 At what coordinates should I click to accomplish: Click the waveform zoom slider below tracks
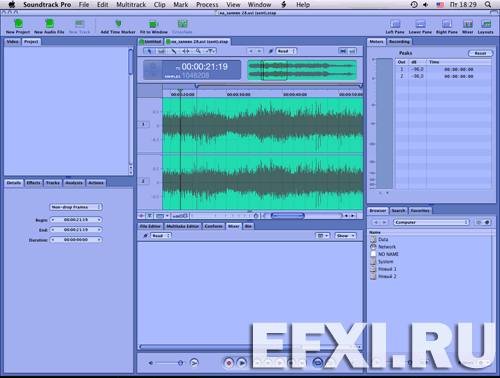(x=223, y=216)
